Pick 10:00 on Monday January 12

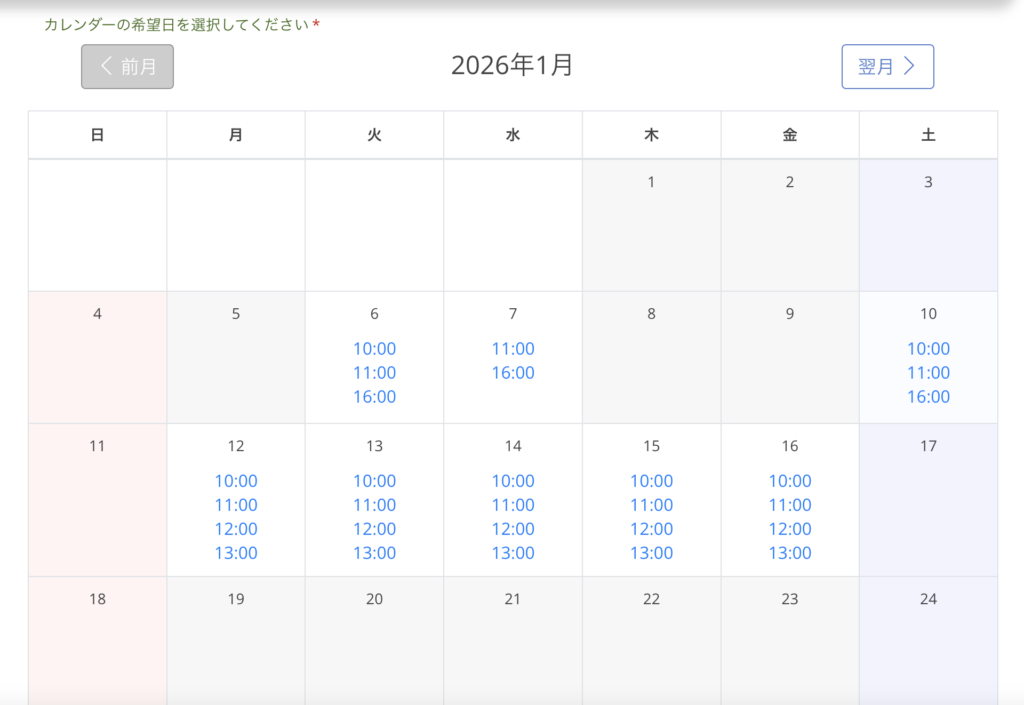coord(236,481)
